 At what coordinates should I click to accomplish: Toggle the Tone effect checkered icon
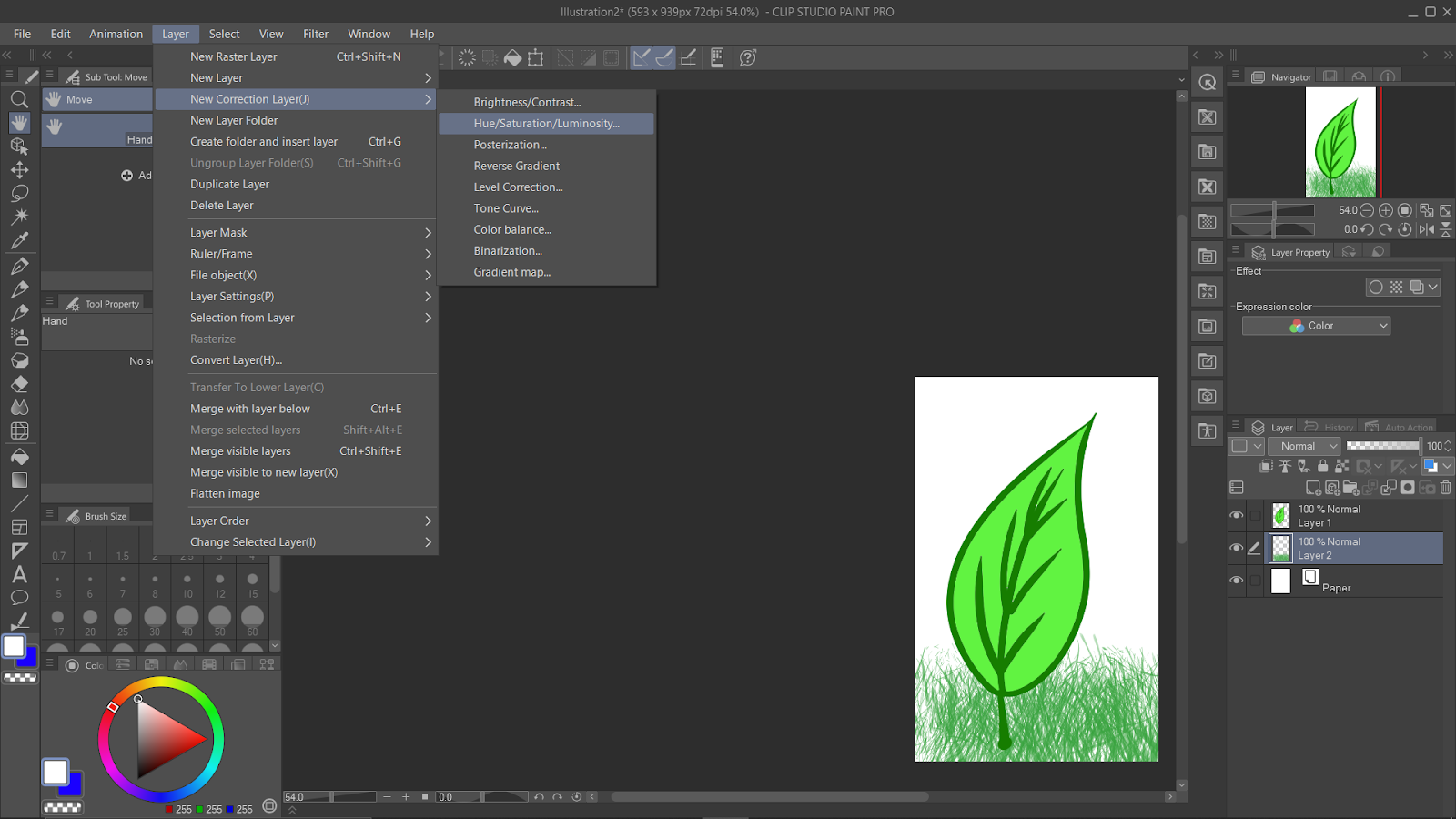click(1396, 288)
